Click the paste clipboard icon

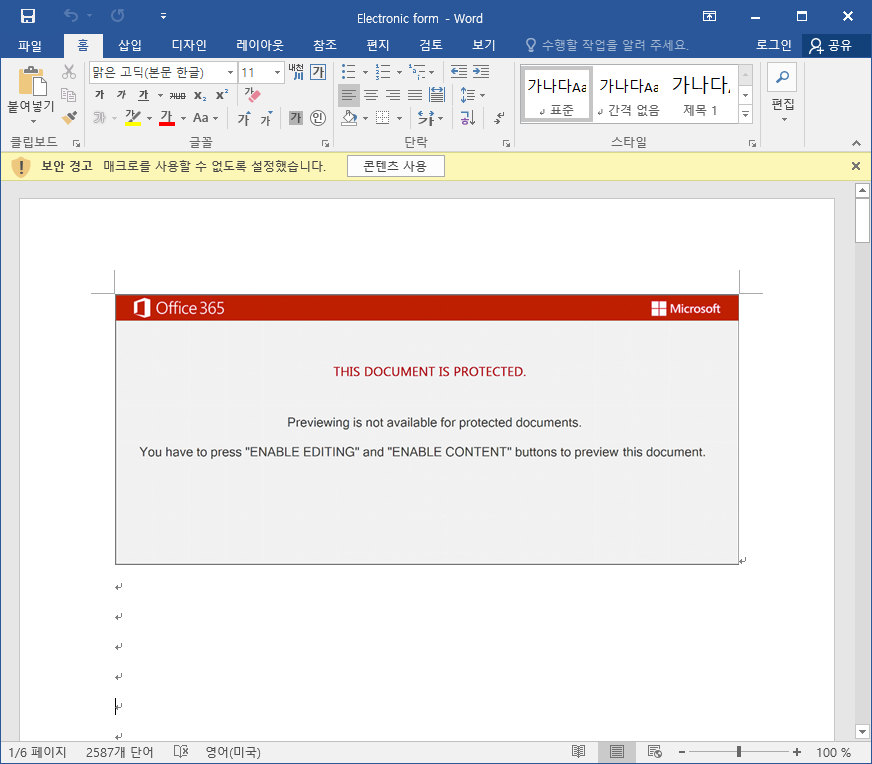pos(32,81)
